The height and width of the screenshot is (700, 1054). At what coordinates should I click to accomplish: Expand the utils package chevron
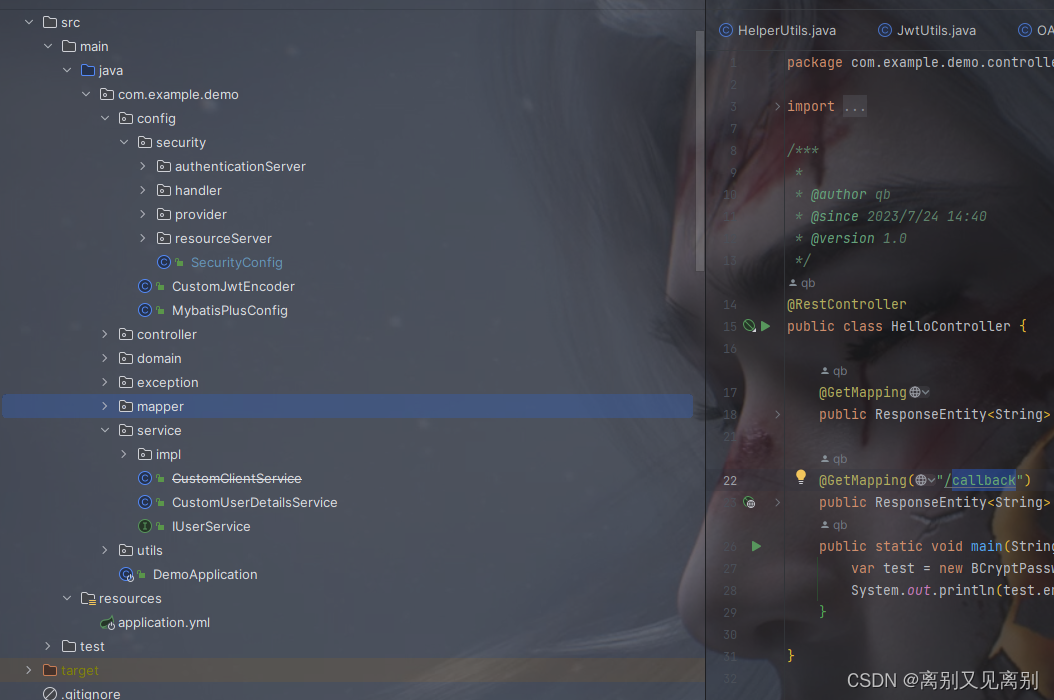[x=105, y=550]
